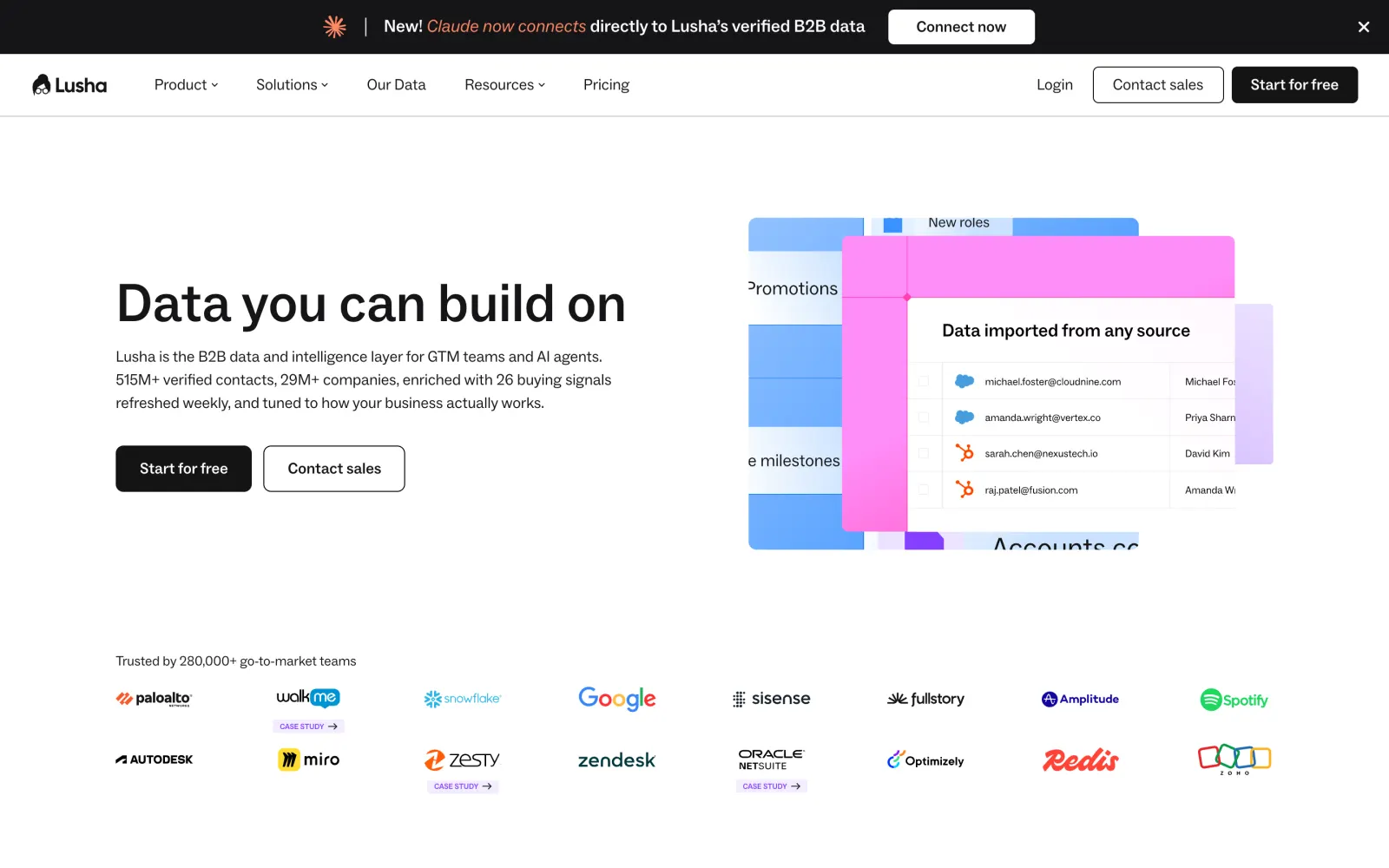The width and height of the screenshot is (1389, 868).
Task: Go to the Pricing page
Action: point(606,84)
